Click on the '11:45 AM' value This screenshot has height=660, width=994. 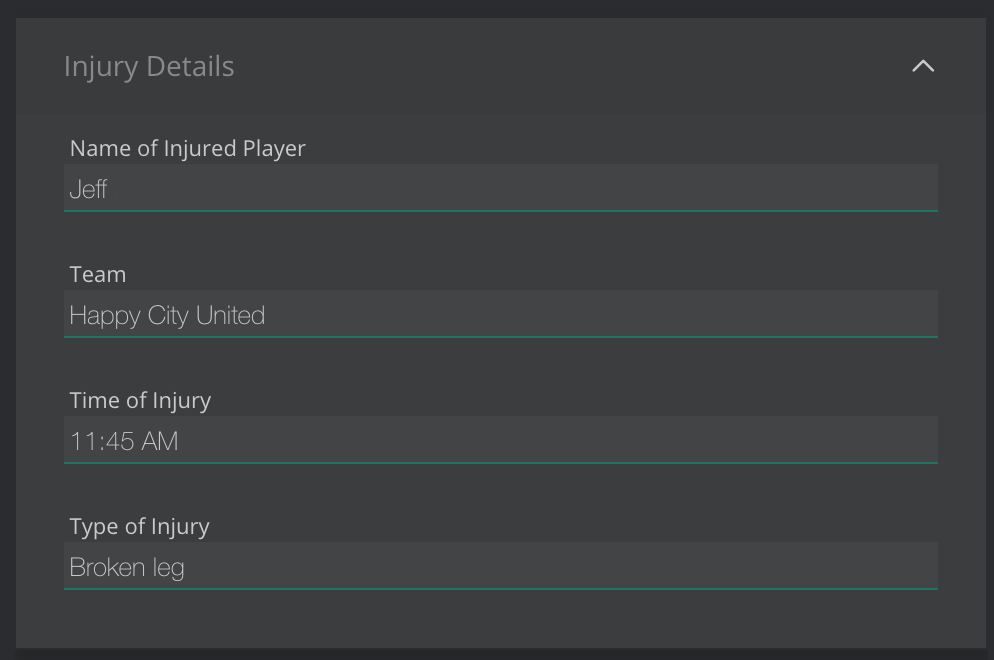point(124,441)
